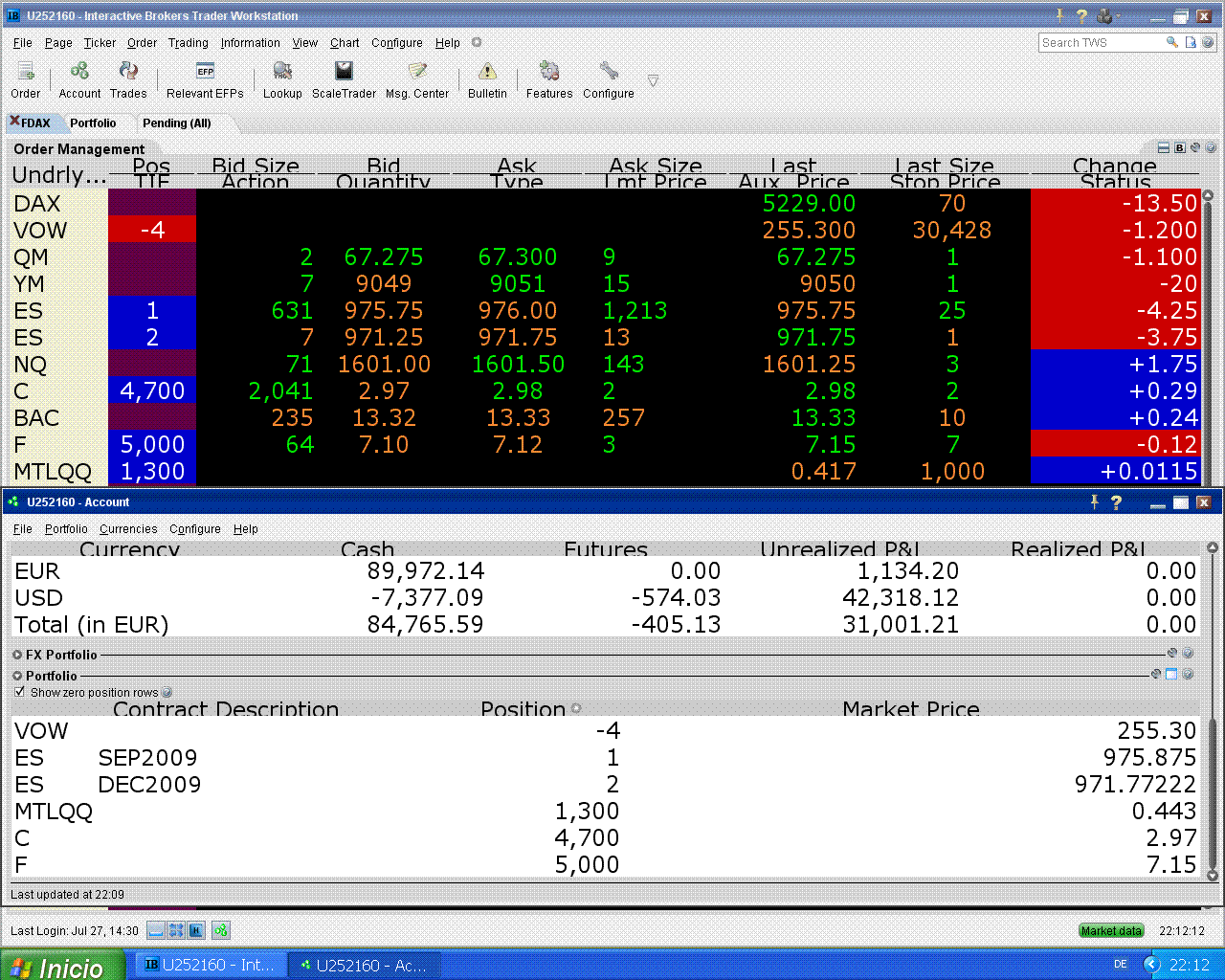Click the Search TWS input field
Viewport: 1225px width, 980px height.
pyautogui.click(x=1101, y=43)
